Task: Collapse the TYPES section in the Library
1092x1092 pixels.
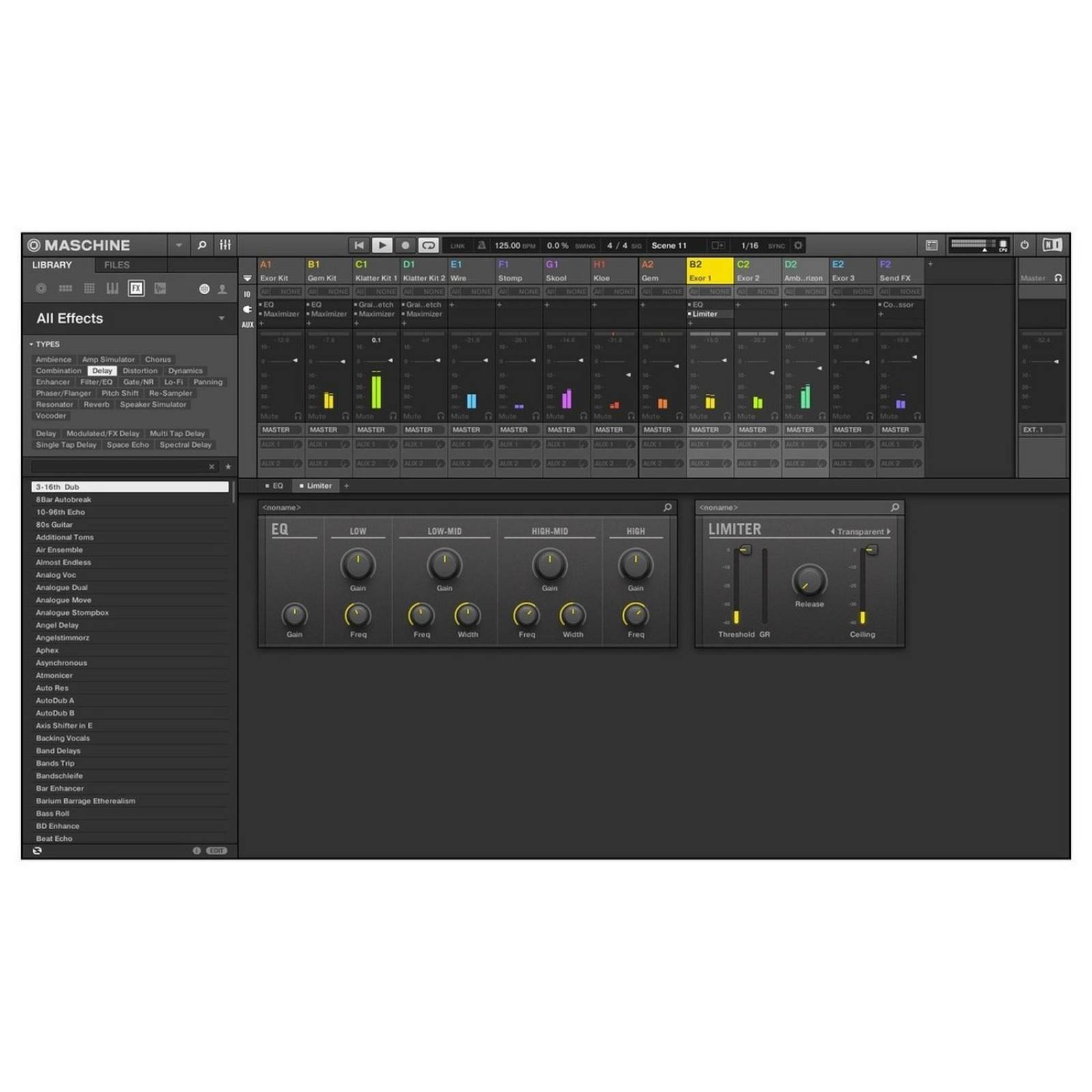Action: pos(31,344)
